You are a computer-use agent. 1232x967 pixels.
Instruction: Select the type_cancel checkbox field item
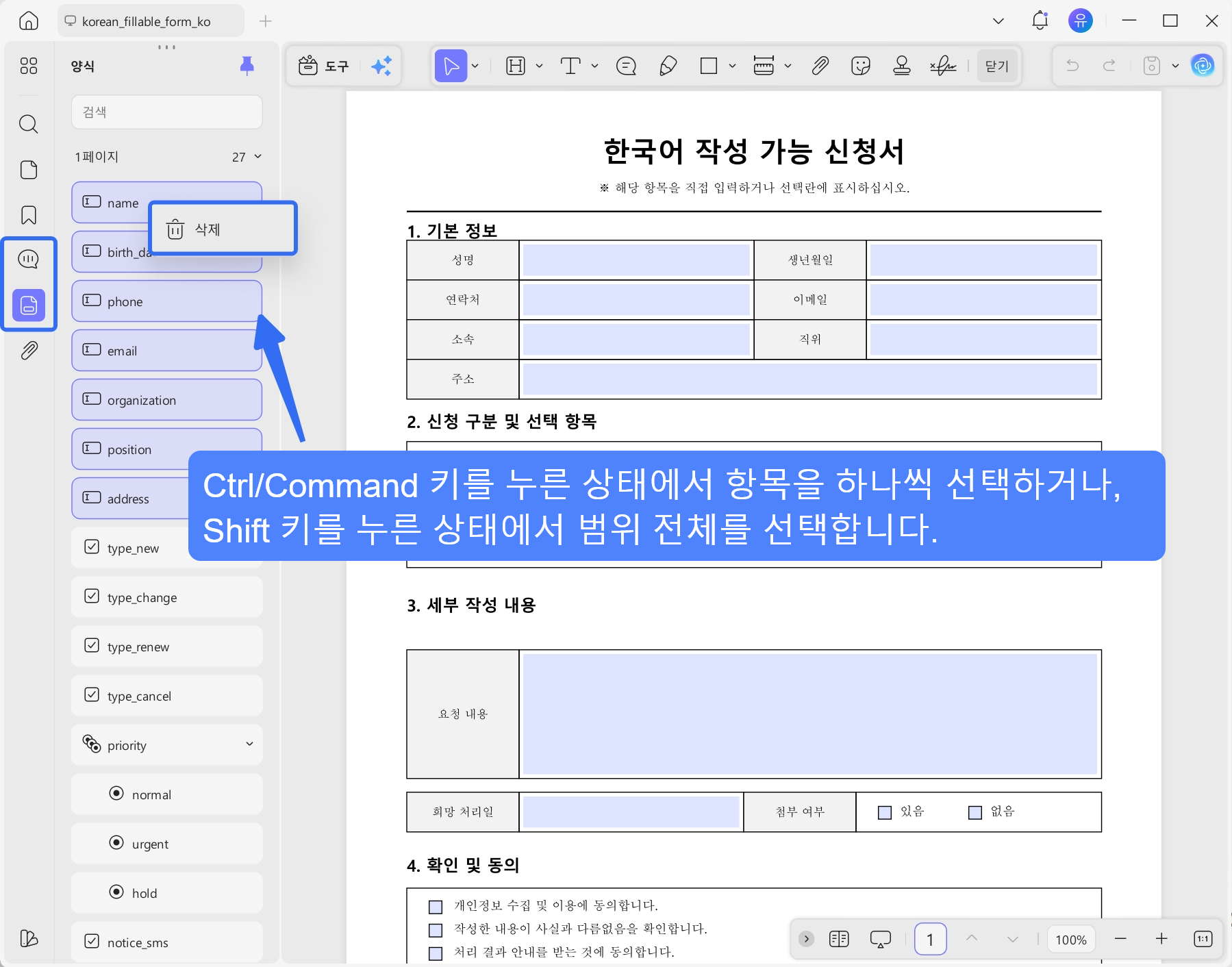click(x=166, y=696)
